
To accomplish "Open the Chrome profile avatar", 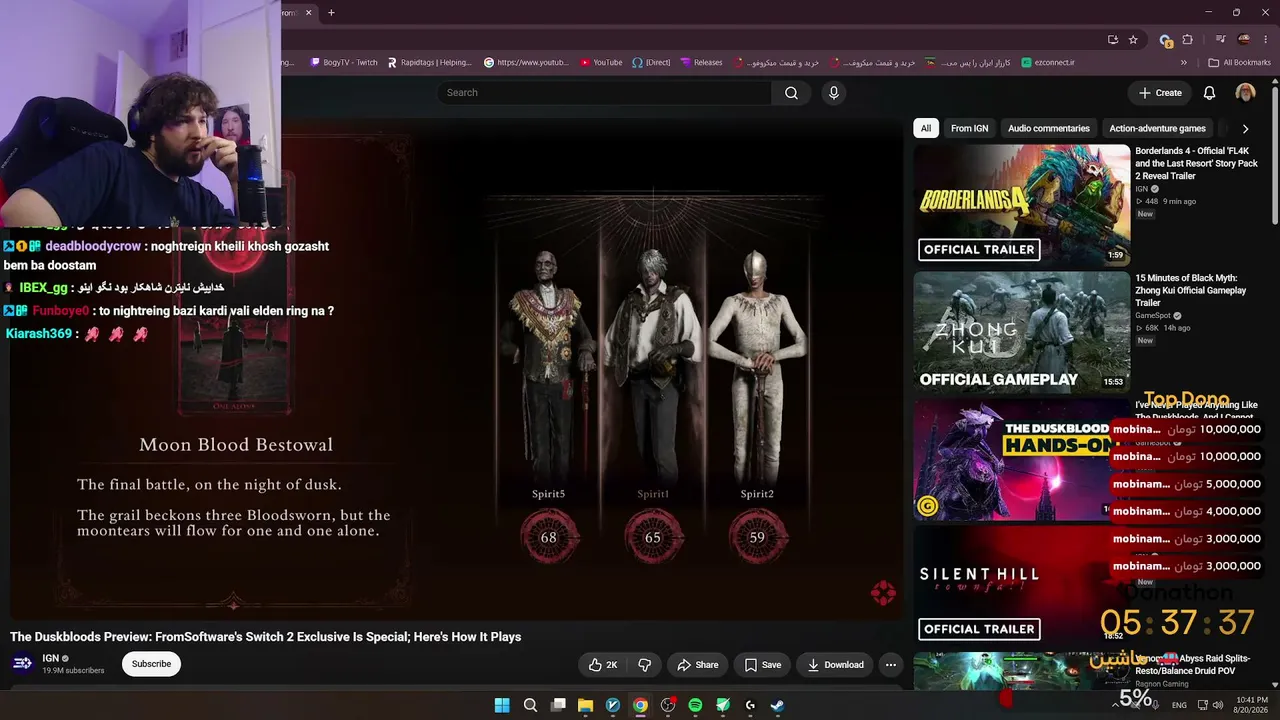I will tap(1244, 40).
